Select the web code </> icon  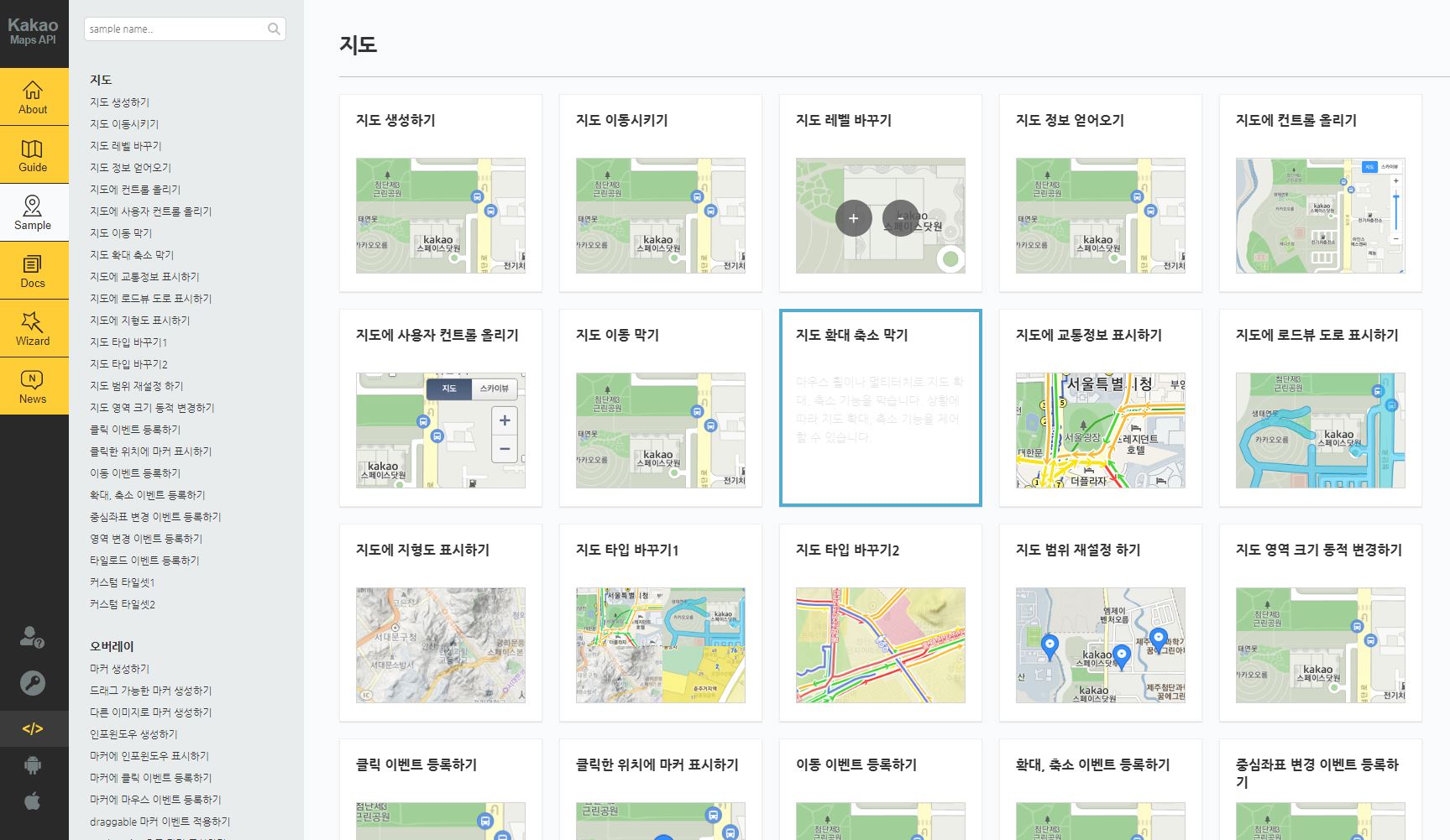click(x=33, y=728)
